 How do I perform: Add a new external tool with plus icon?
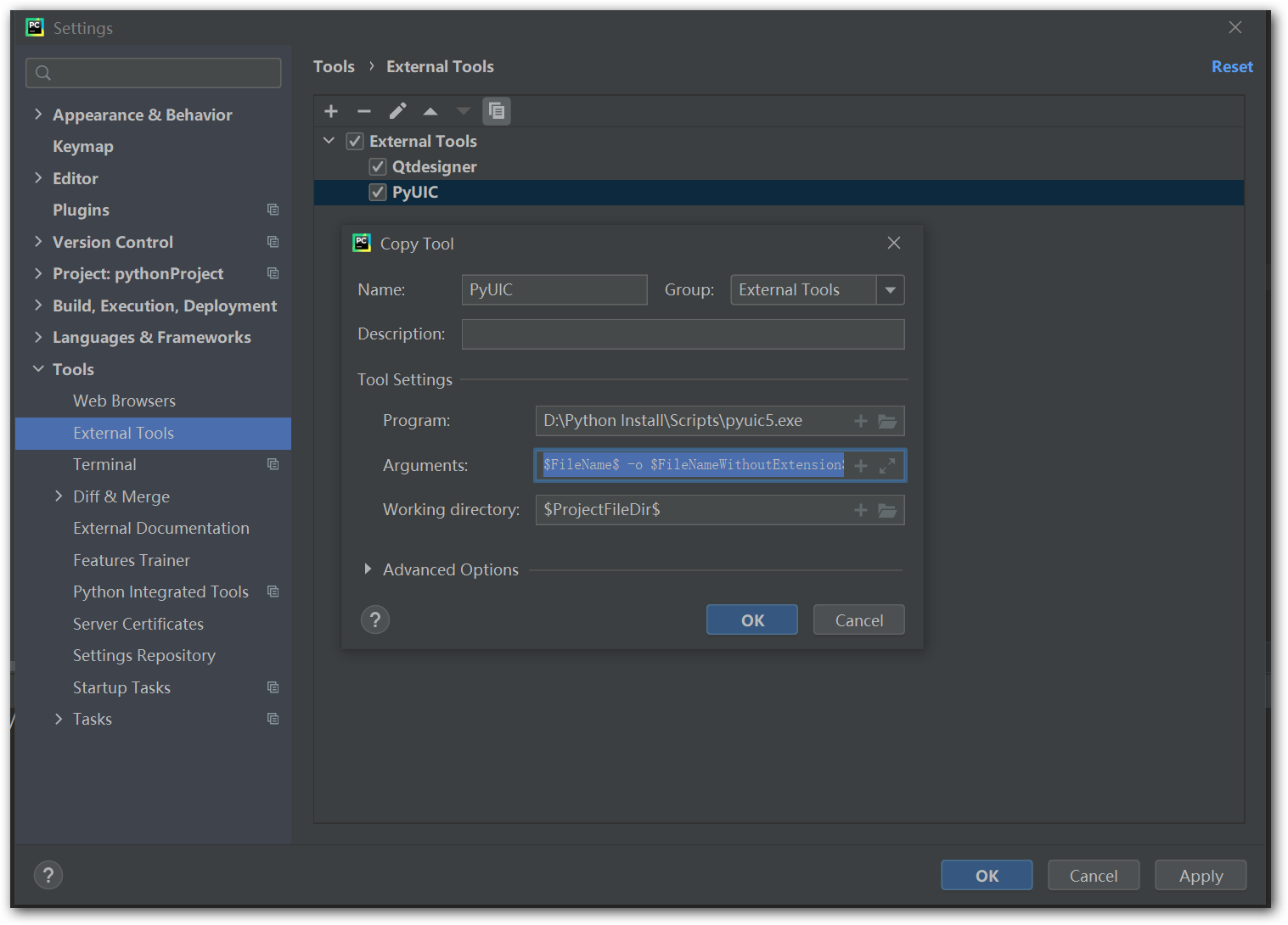point(331,111)
